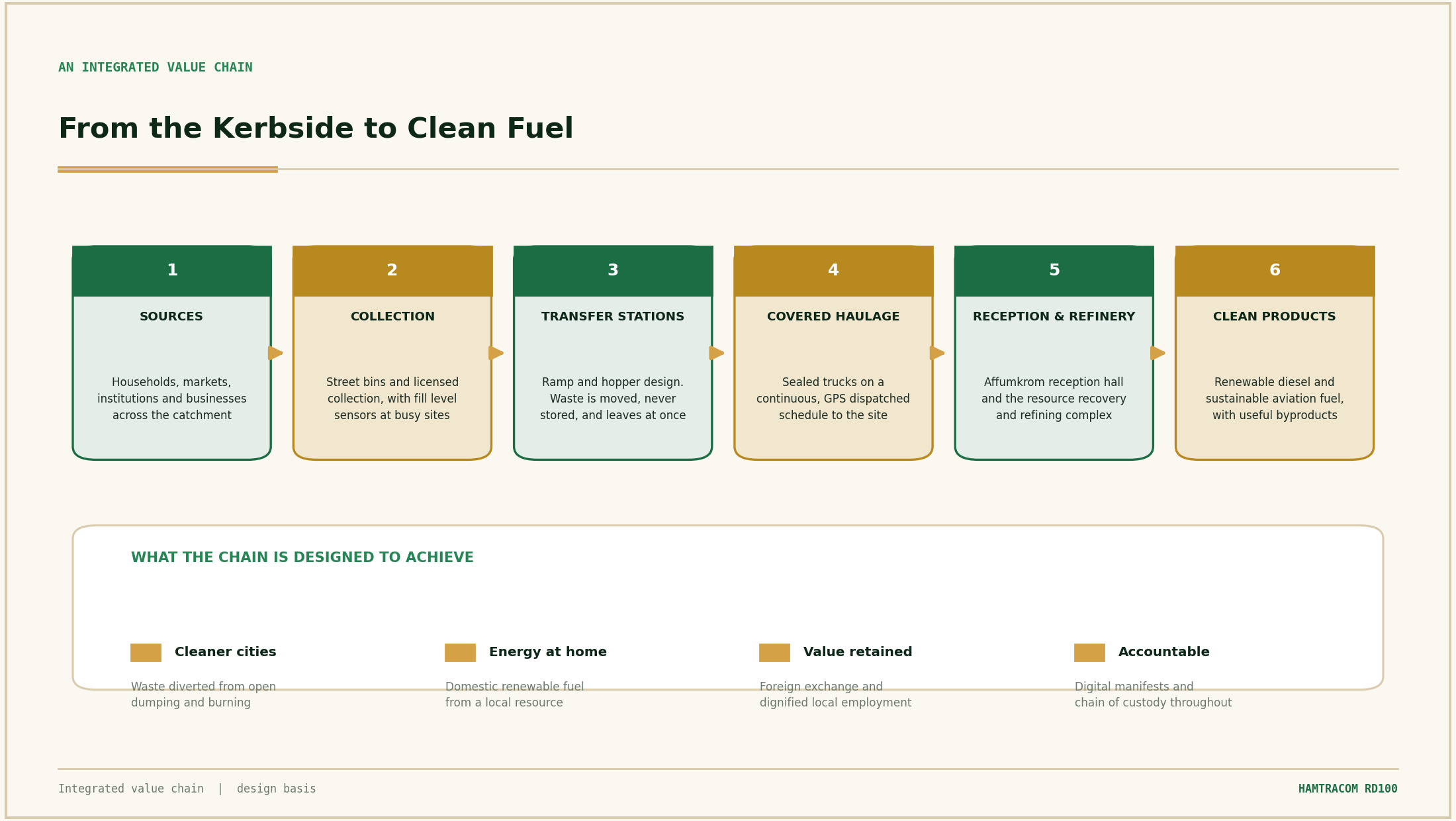Screen dimensions: 1456x821
Task: Click the 'AN INTEGRATED VALUE CHAIN' subtitle
Action: pos(156,68)
